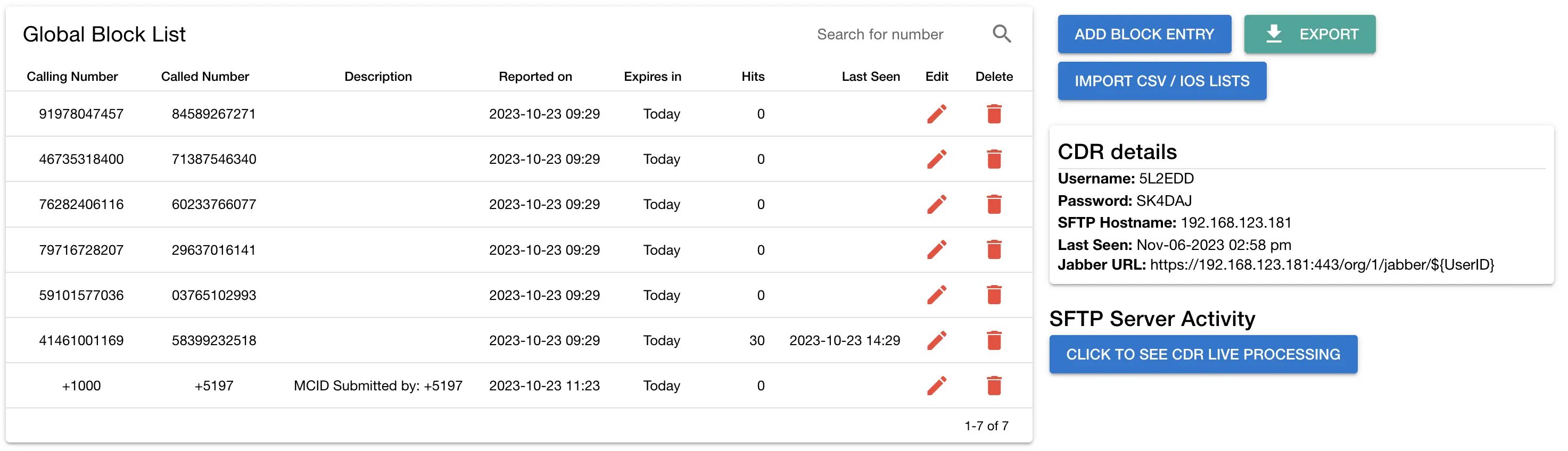The width and height of the screenshot is (1568, 451).
Task: Edit the +1000 MCID block entry
Action: click(936, 386)
